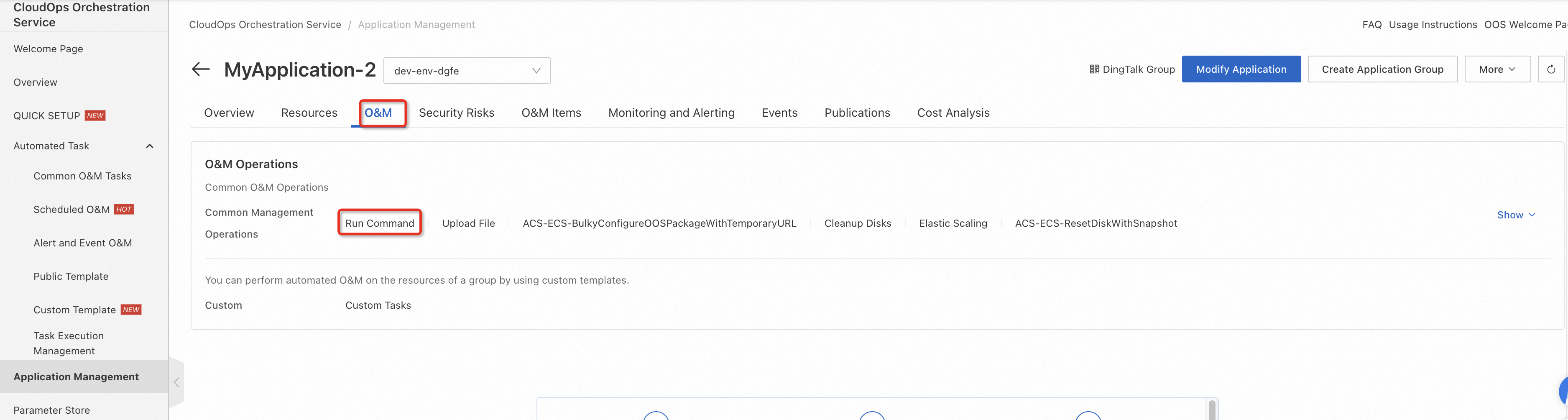This screenshot has width=1568, height=420.
Task: Click the O&M Operations heading
Action: [251, 164]
